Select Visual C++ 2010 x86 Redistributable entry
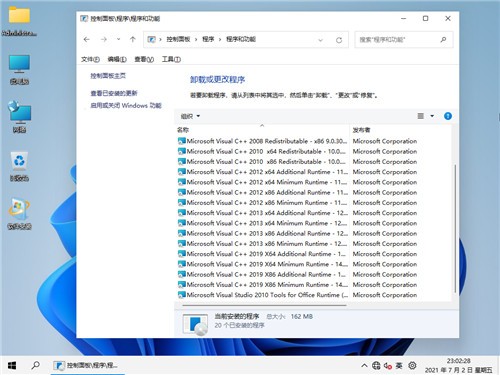Image resolution: width=500 pixels, height=375 pixels. tap(263, 162)
